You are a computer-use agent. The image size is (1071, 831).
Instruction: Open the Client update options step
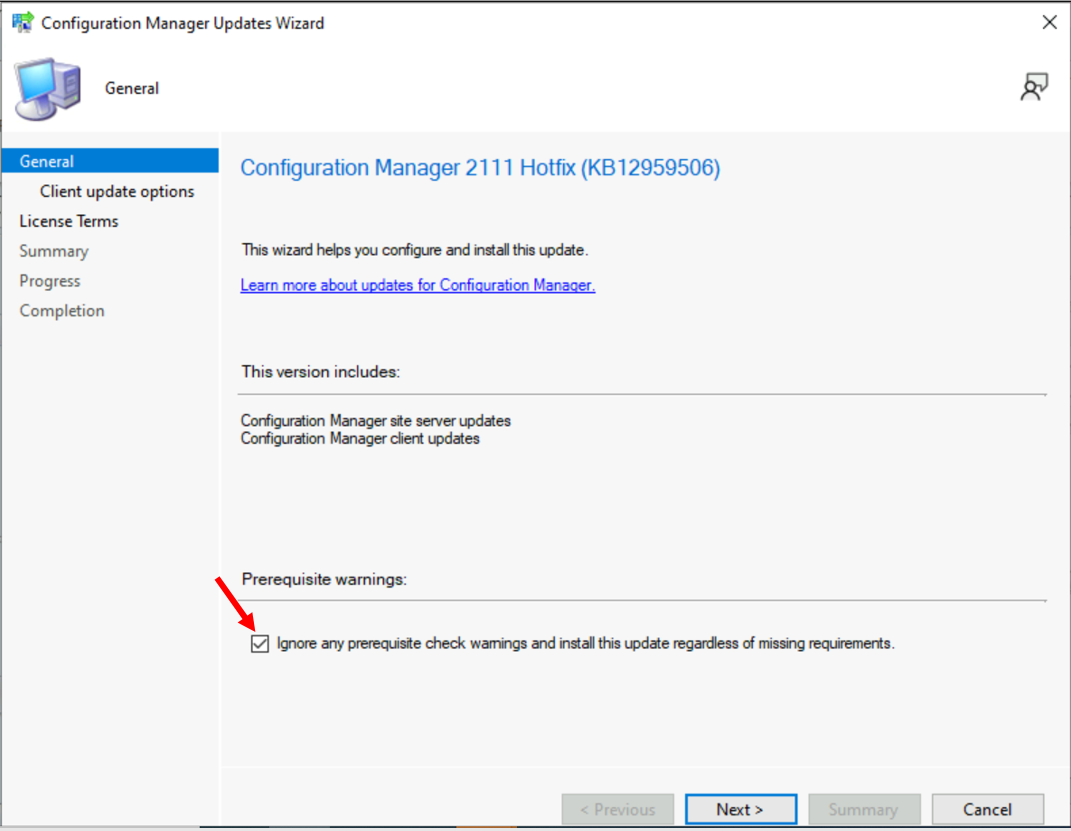point(117,191)
